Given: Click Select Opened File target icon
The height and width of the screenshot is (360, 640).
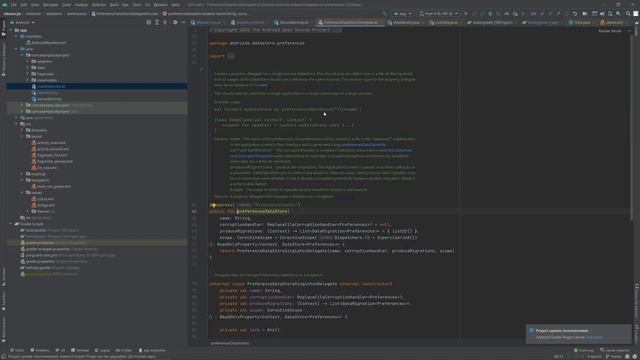Looking at the screenshot, I should 149,22.
